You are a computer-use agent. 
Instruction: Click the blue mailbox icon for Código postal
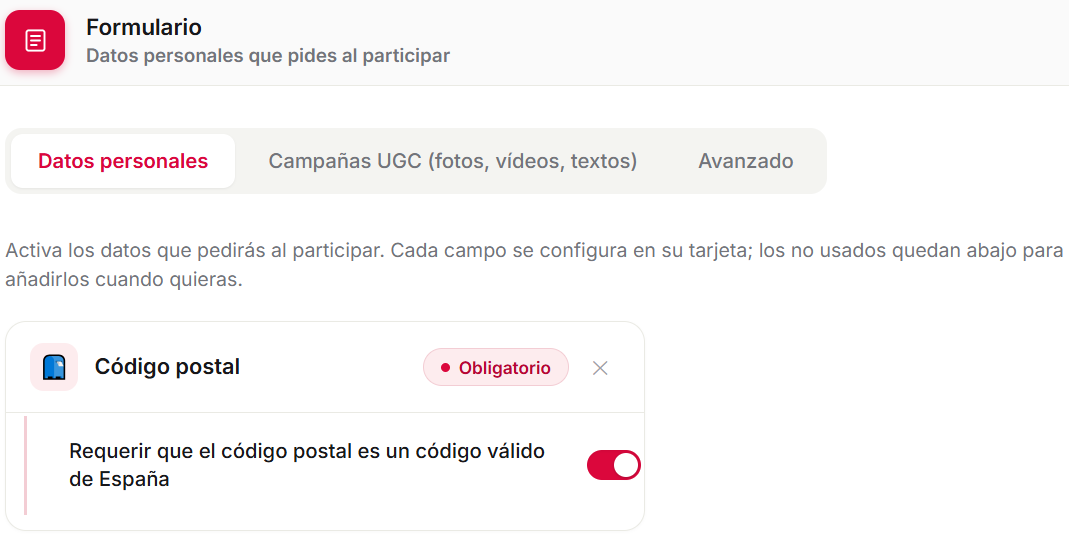(x=54, y=367)
